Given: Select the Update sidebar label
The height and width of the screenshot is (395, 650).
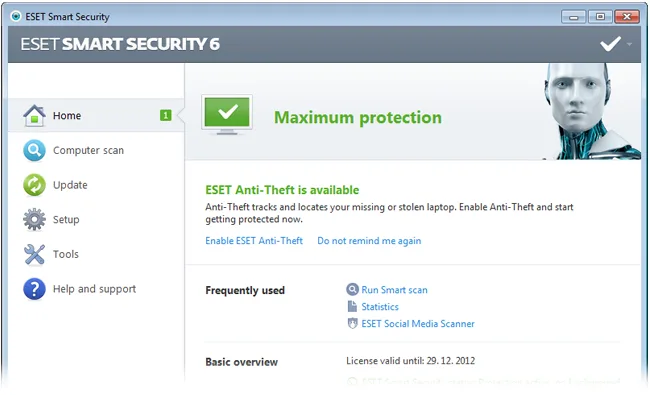Looking at the screenshot, I should coord(70,185).
